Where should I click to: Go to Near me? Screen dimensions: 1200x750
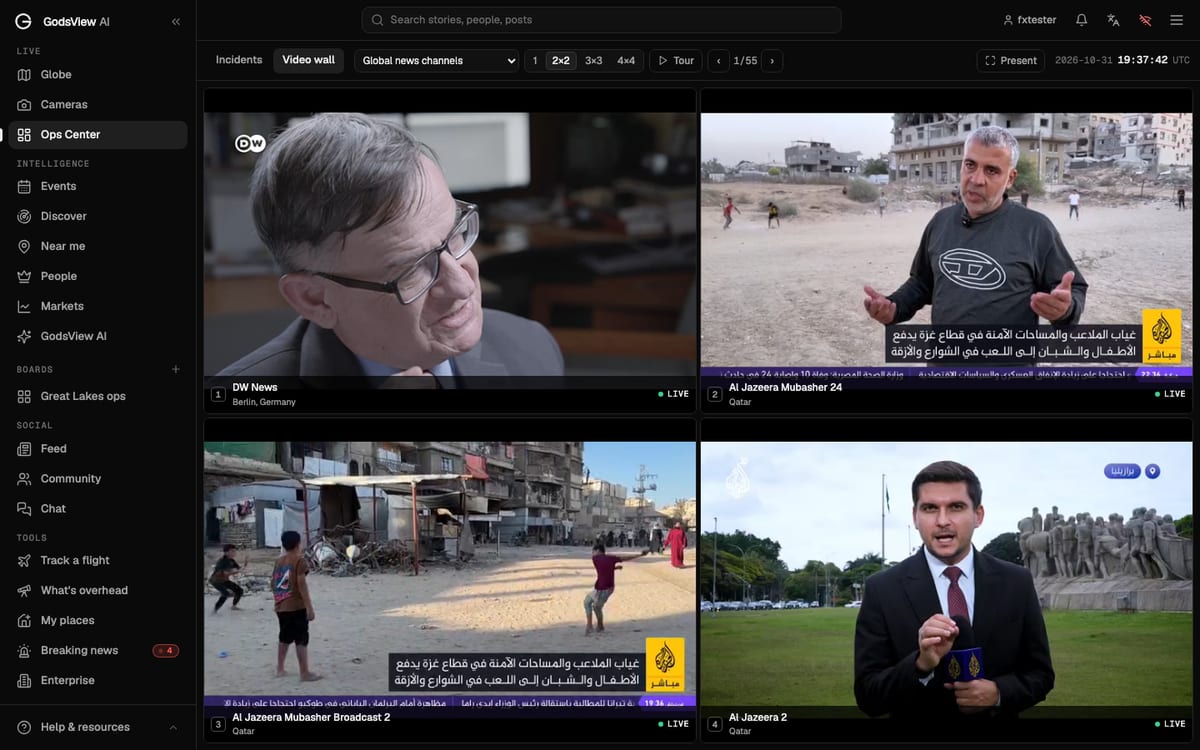pos(97,246)
